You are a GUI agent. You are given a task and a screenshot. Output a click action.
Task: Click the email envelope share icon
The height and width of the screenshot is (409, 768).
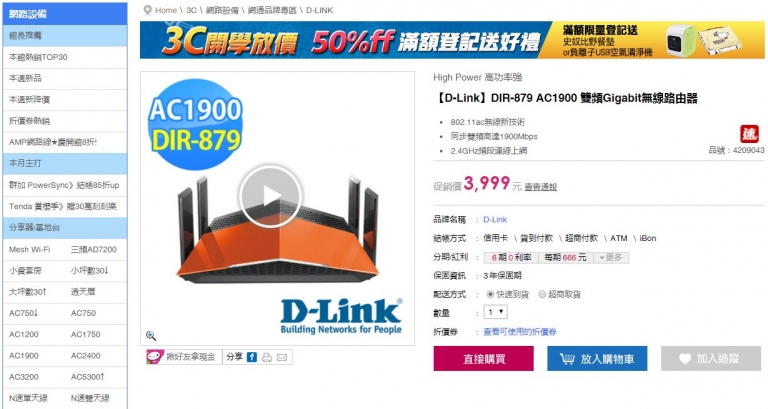282,358
